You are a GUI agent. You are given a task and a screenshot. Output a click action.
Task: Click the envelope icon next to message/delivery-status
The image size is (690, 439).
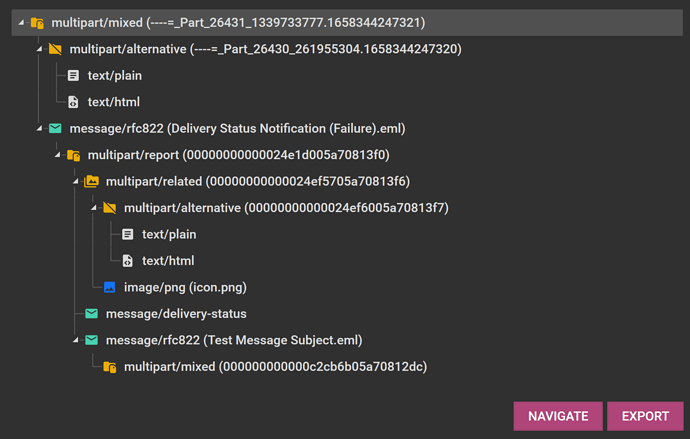click(91, 314)
